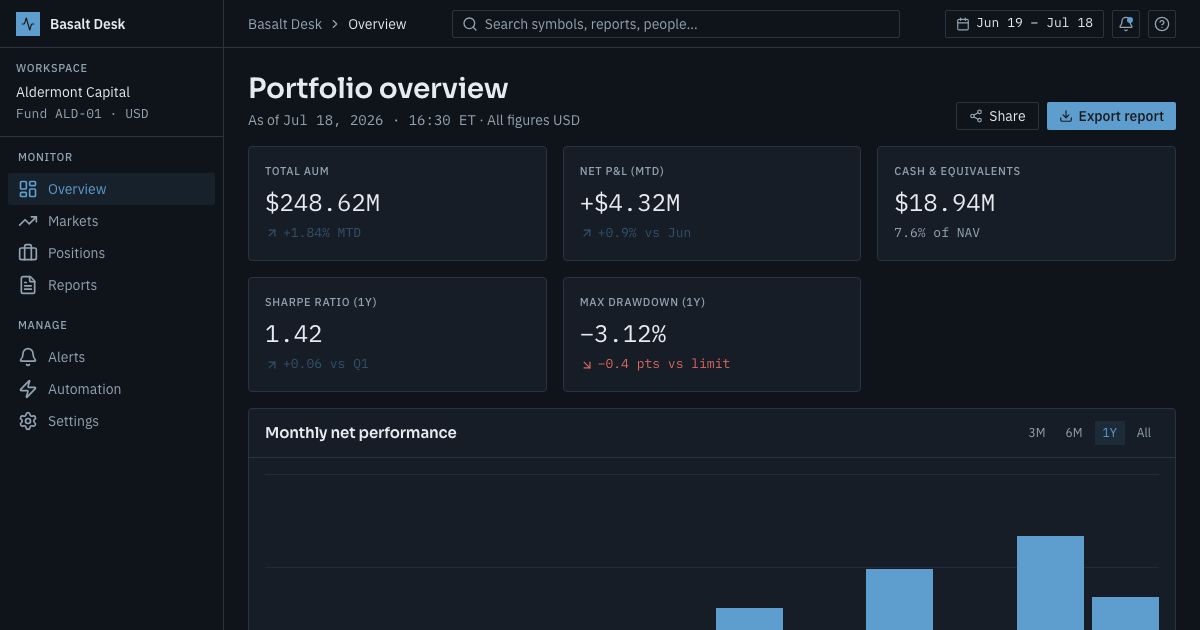Navigate to Reports in sidebar
This screenshot has height=630, width=1200.
[x=111, y=285]
